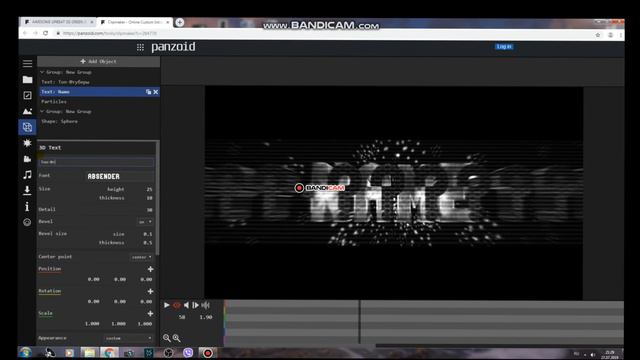Bookmark this page with star icon
Image resolution: width=640 pixels, height=360 pixels.
(x=598, y=35)
